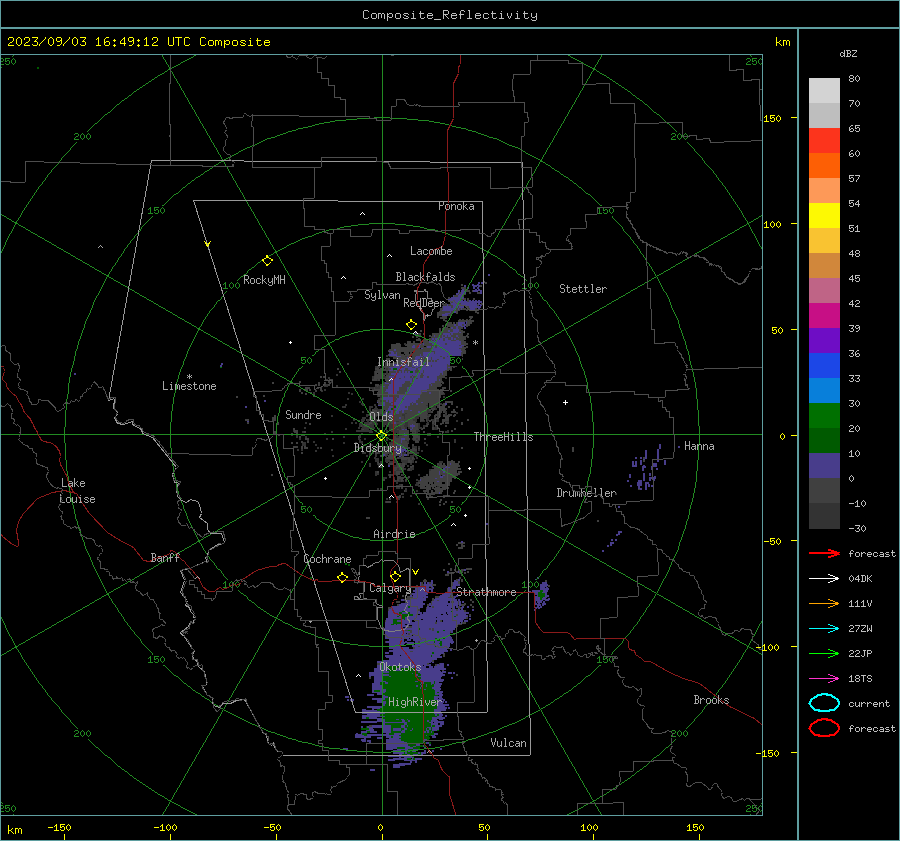Click the Stettler city label
900x841 pixels.
(x=583, y=289)
